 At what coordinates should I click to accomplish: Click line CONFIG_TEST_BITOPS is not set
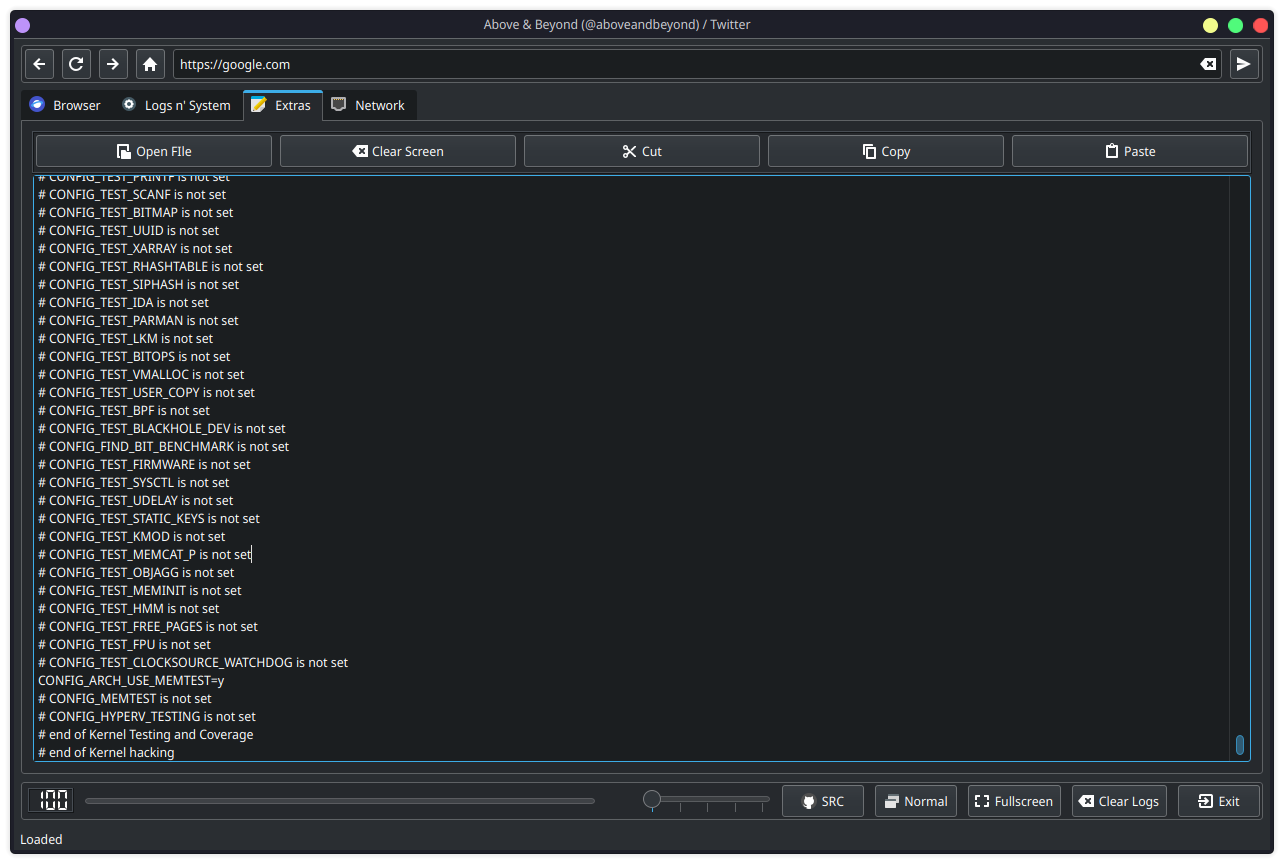click(x=134, y=356)
